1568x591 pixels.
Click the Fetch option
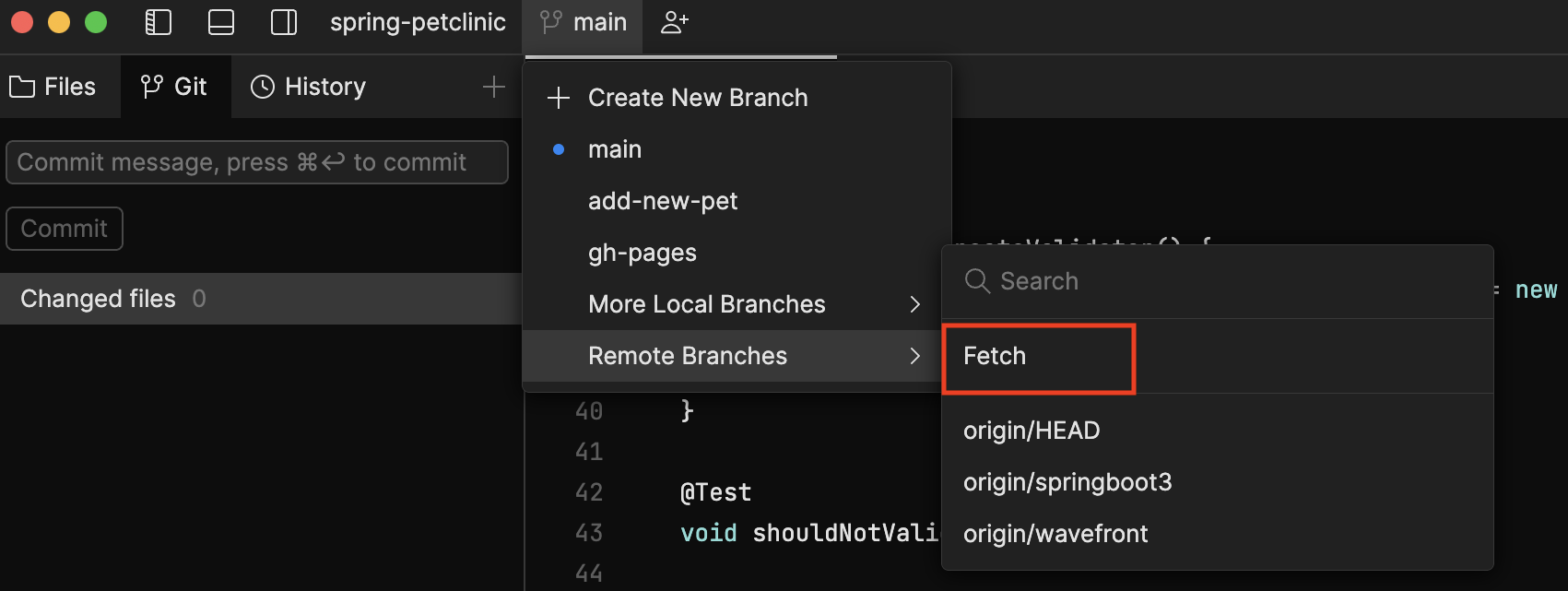coord(995,356)
